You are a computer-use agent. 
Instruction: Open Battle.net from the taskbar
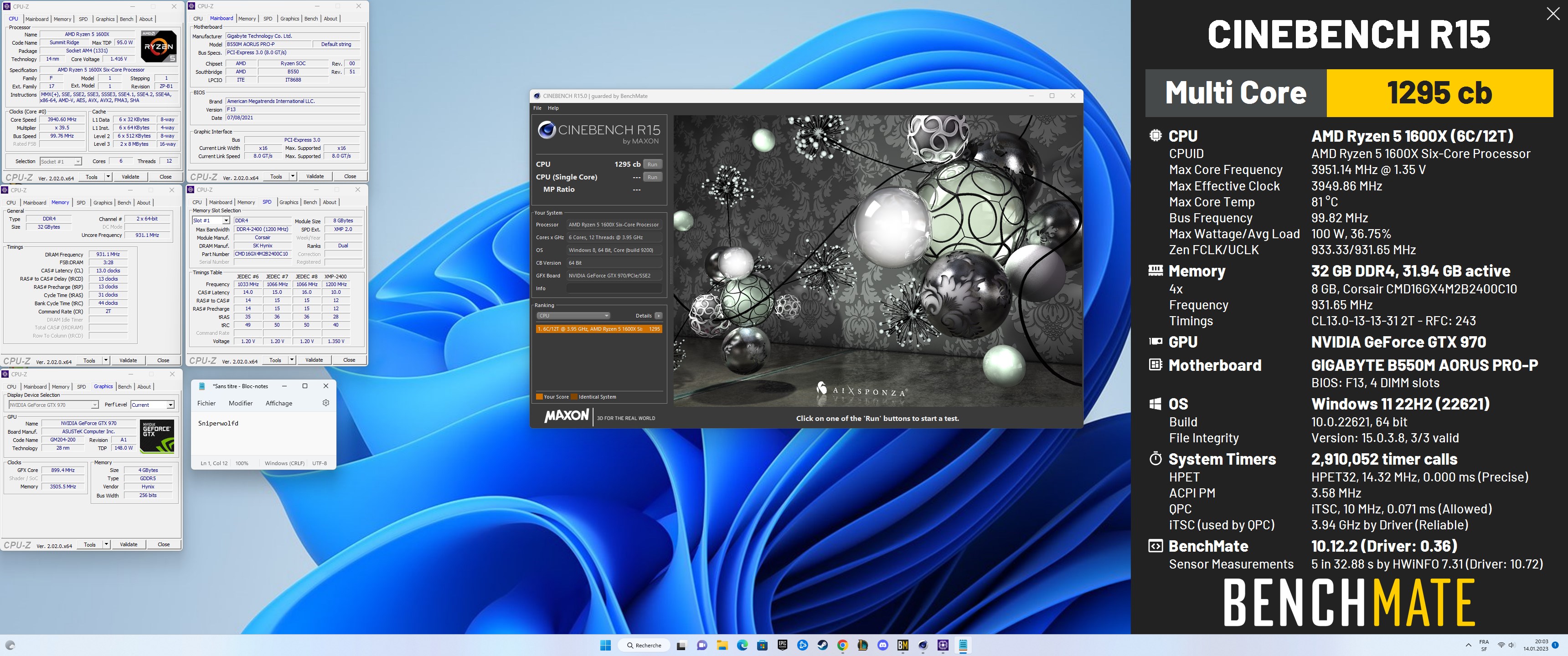coord(802,645)
